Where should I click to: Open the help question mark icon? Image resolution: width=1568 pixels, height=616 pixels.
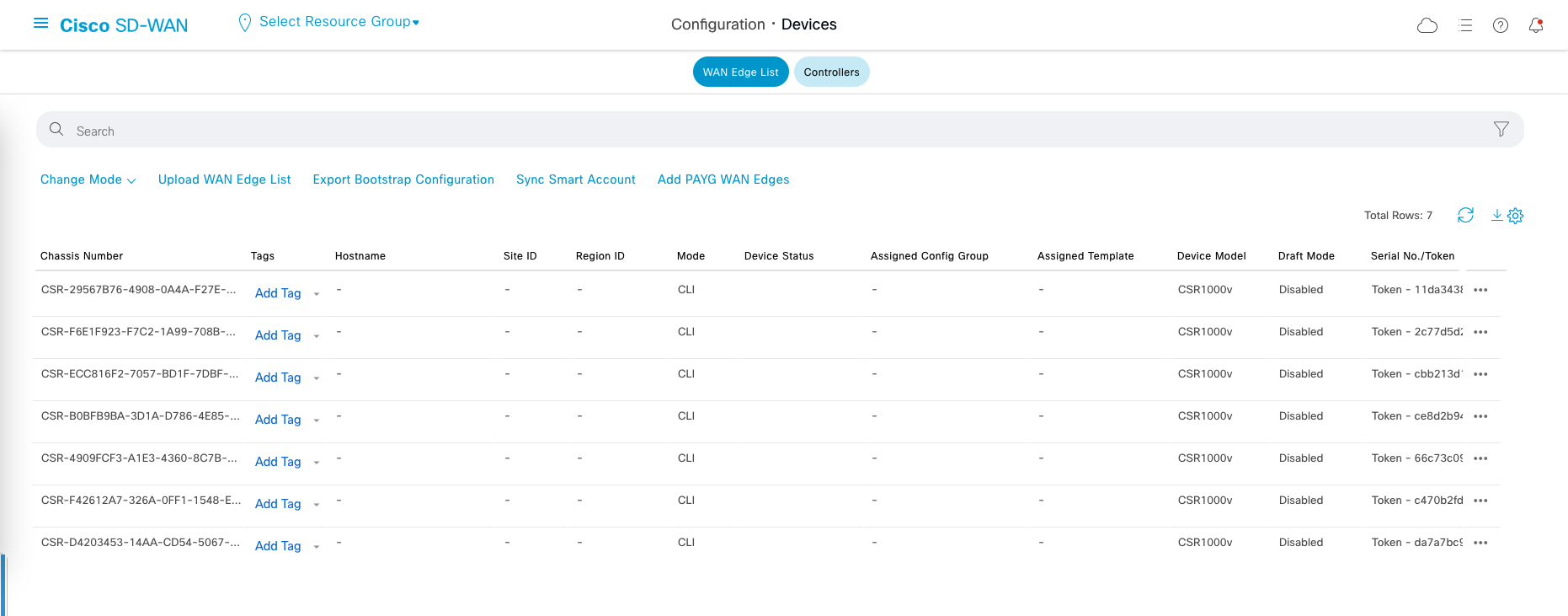tap(1501, 25)
